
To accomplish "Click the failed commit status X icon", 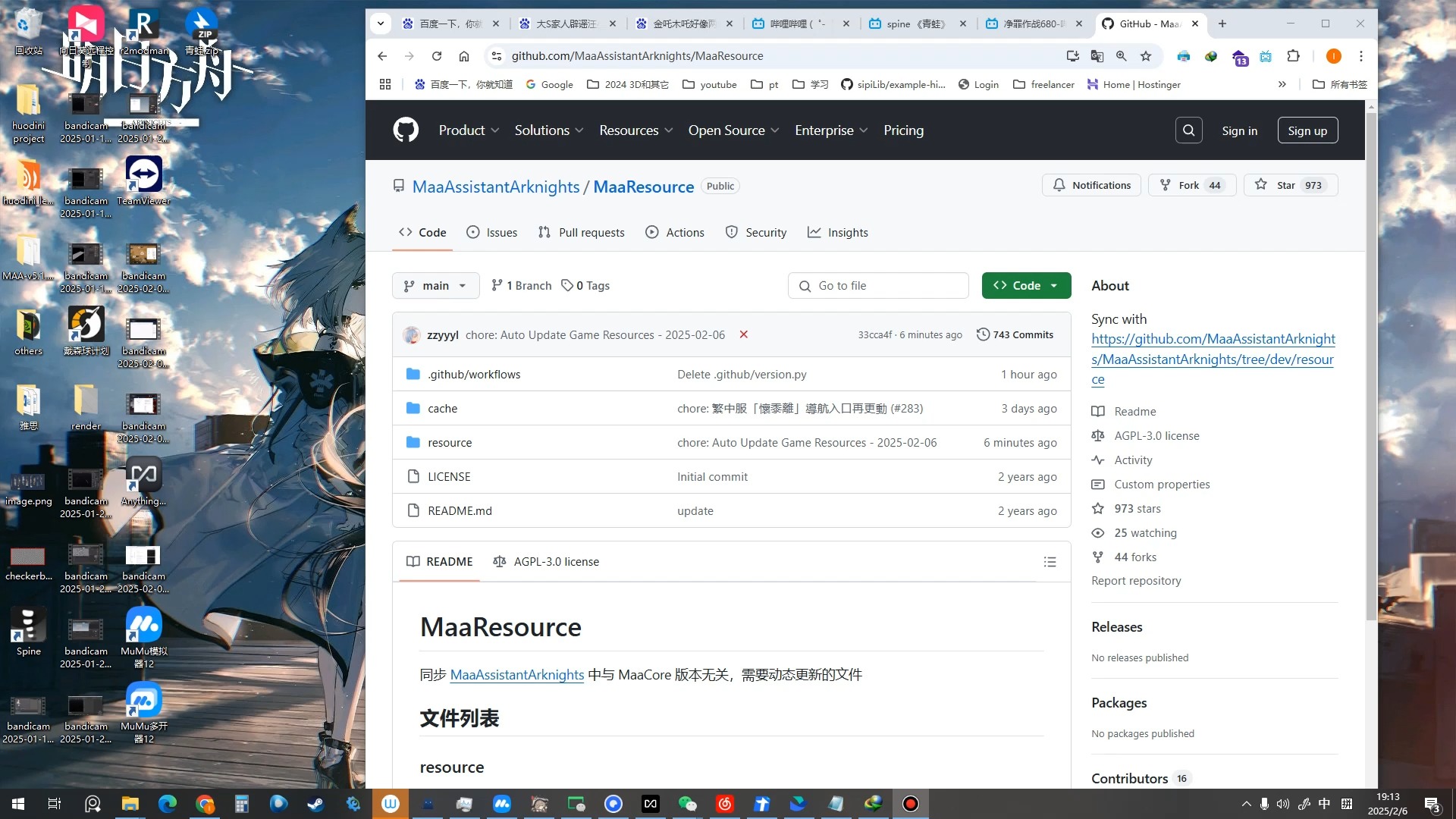I will coord(743,334).
